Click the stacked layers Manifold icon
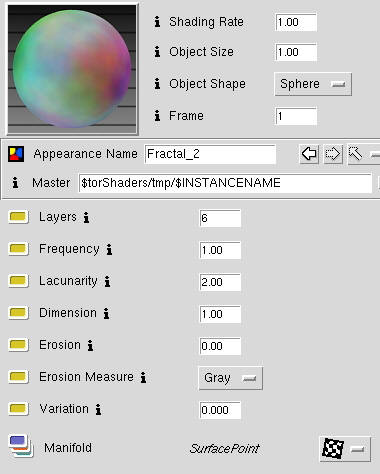Viewport: 380px width, 474px height. tap(21, 446)
